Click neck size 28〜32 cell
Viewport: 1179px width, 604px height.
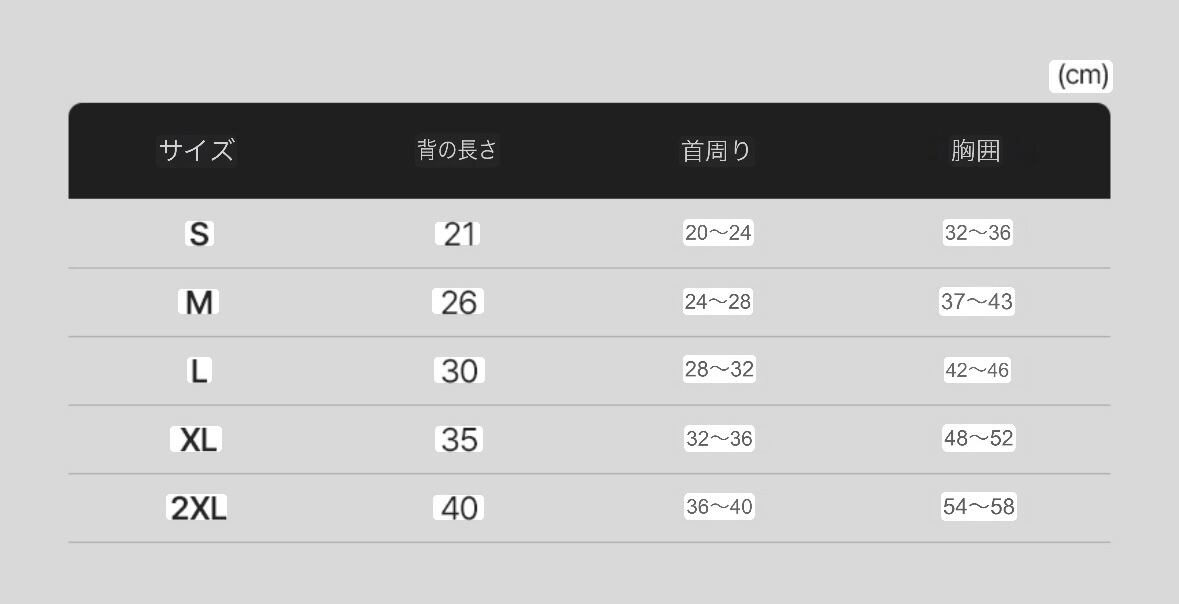[718, 370]
